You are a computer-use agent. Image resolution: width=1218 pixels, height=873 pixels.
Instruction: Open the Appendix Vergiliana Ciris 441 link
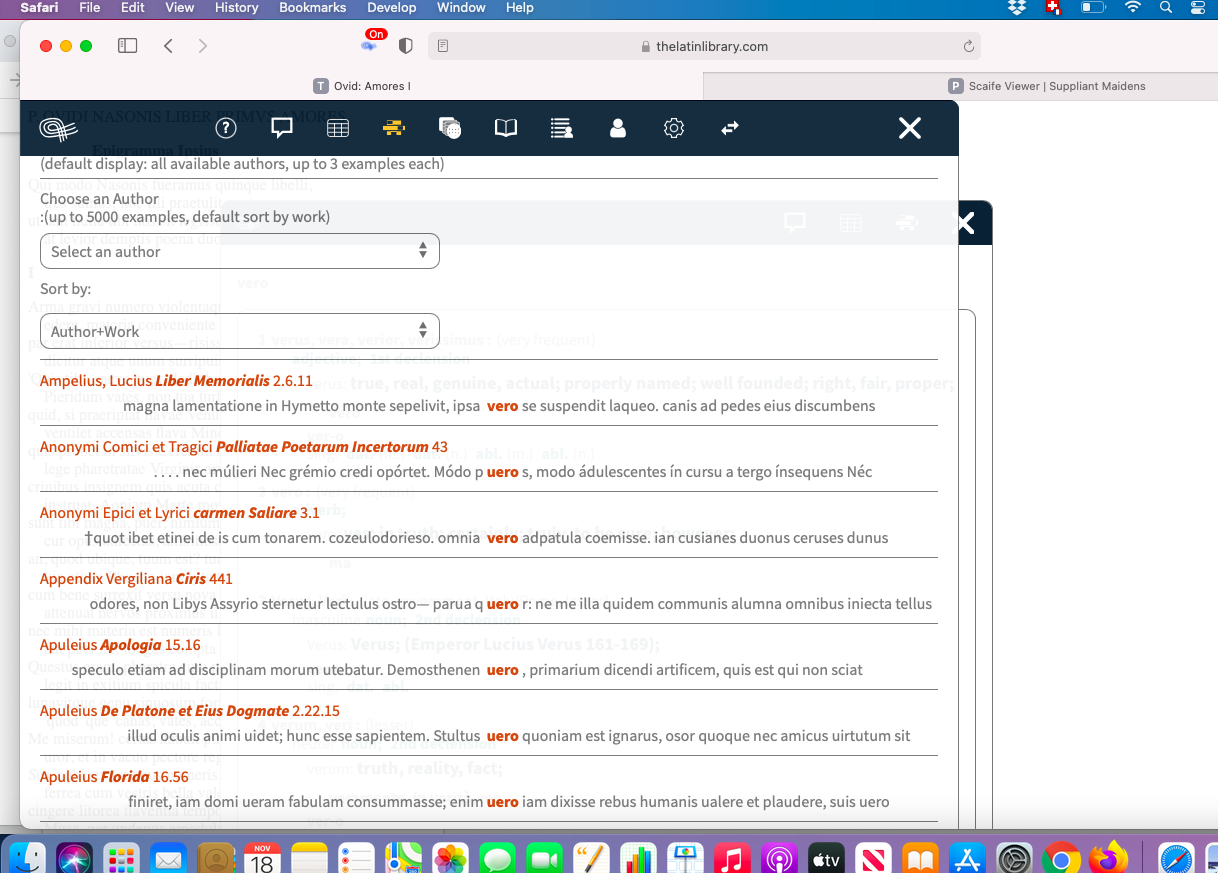pos(136,578)
